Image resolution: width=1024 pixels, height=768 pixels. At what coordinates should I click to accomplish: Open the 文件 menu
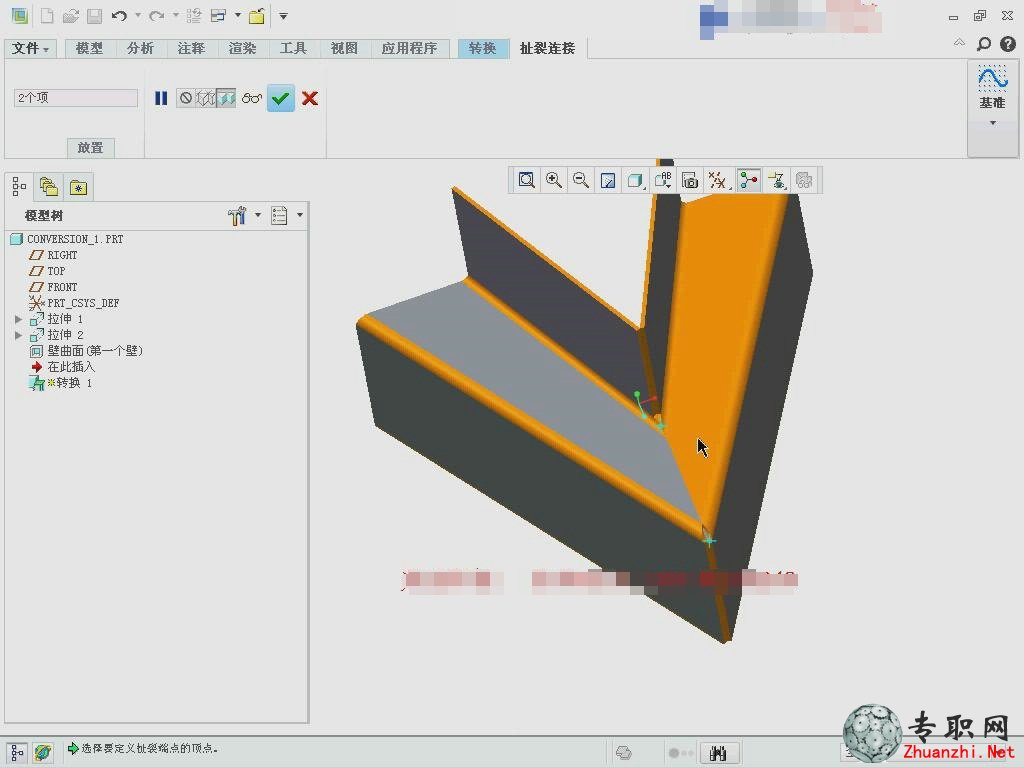click(x=30, y=48)
